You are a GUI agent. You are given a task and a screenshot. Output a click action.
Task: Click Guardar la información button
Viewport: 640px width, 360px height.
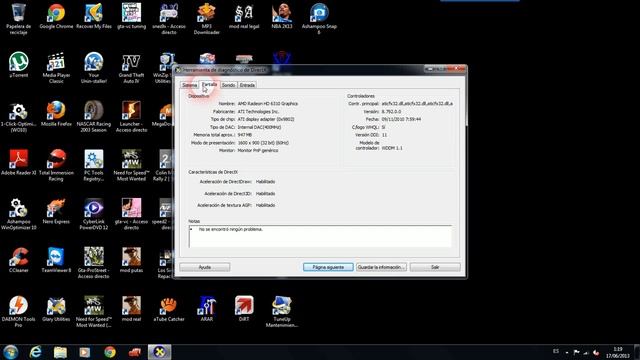tap(381, 267)
